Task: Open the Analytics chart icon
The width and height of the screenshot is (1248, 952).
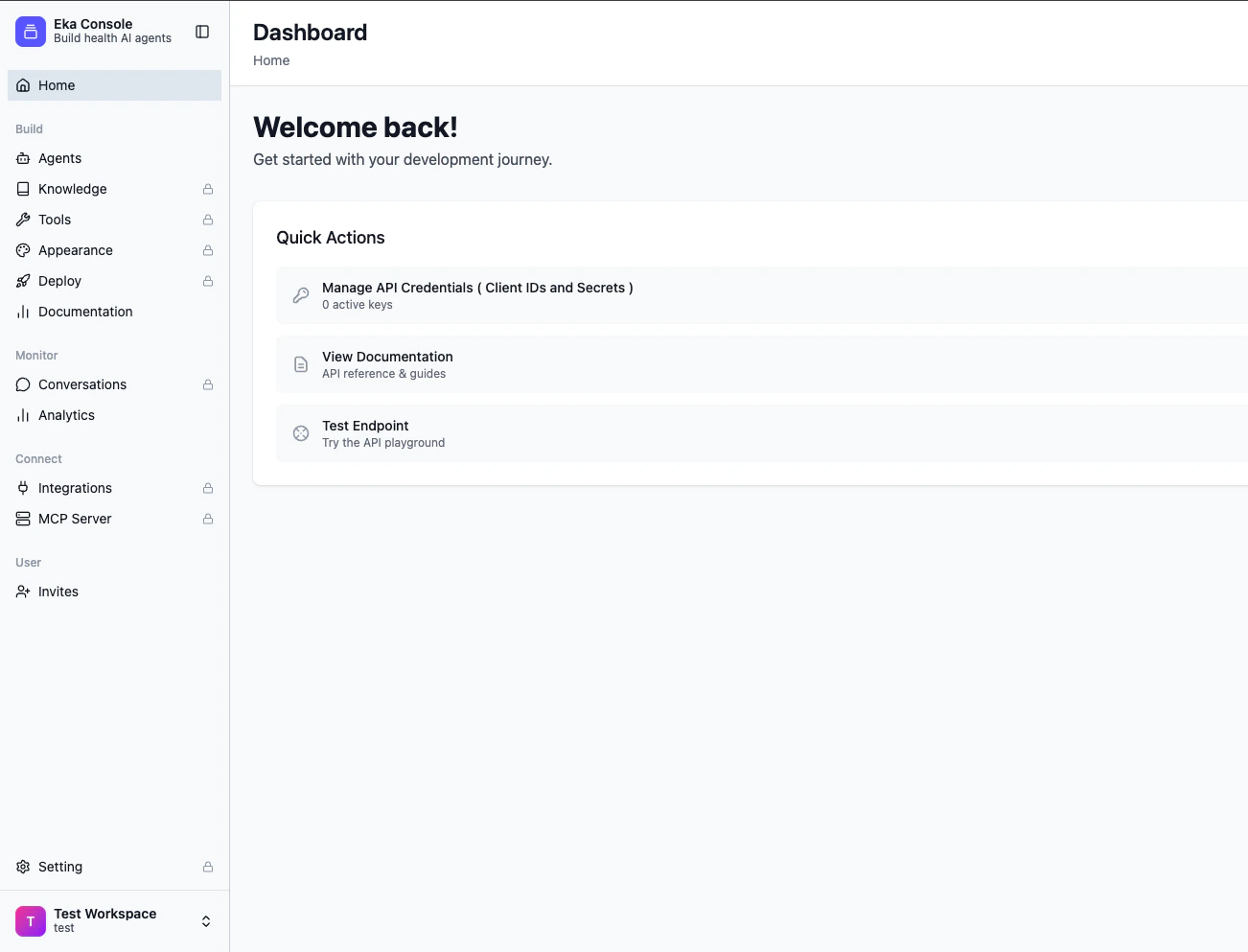Action: pyautogui.click(x=22, y=415)
